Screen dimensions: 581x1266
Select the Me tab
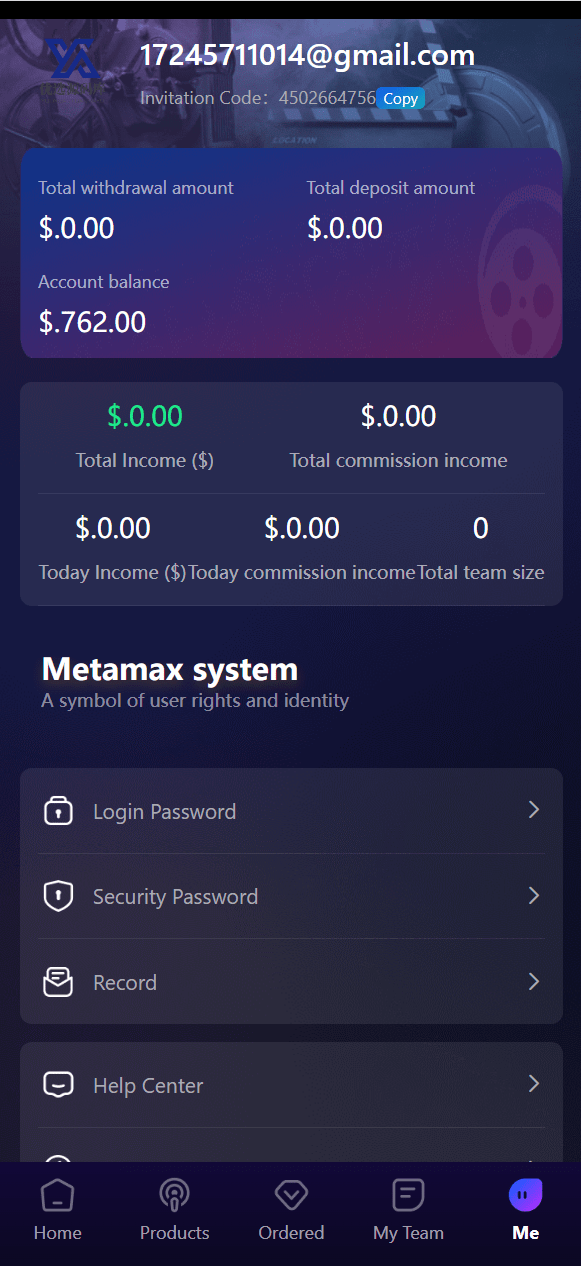(x=525, y=1210)
